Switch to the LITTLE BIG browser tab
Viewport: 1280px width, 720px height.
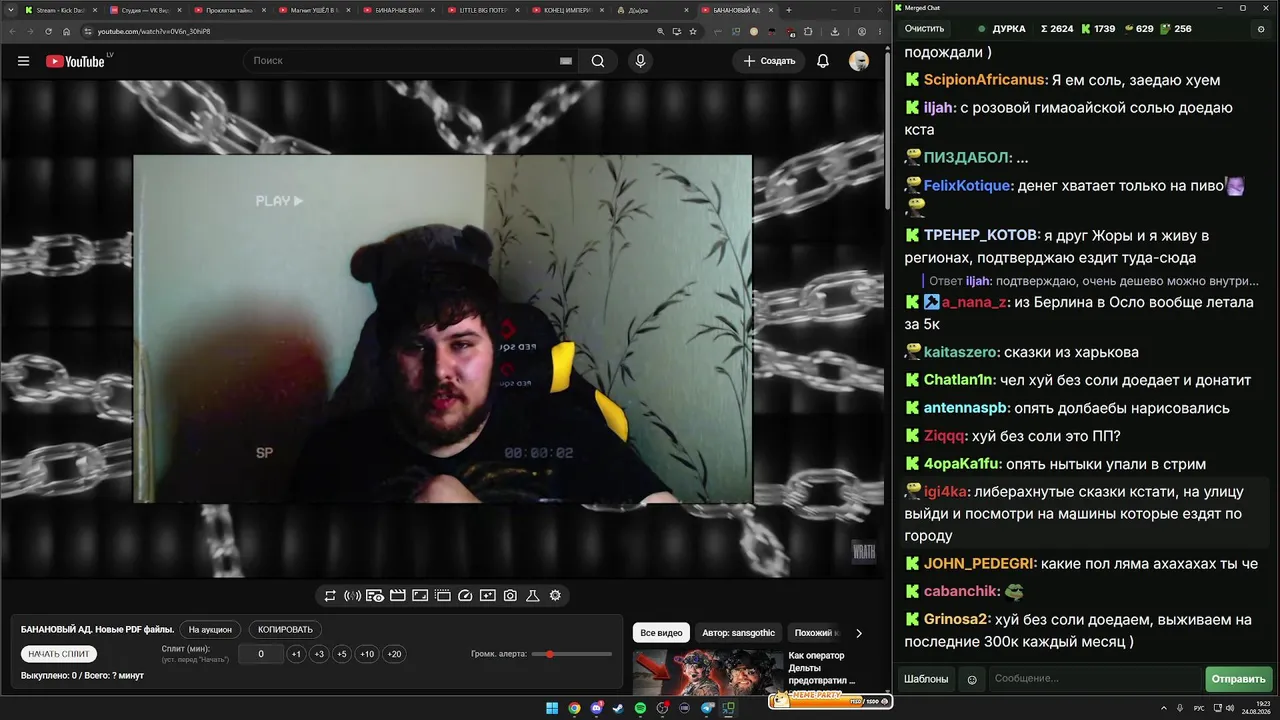point(482,10)
